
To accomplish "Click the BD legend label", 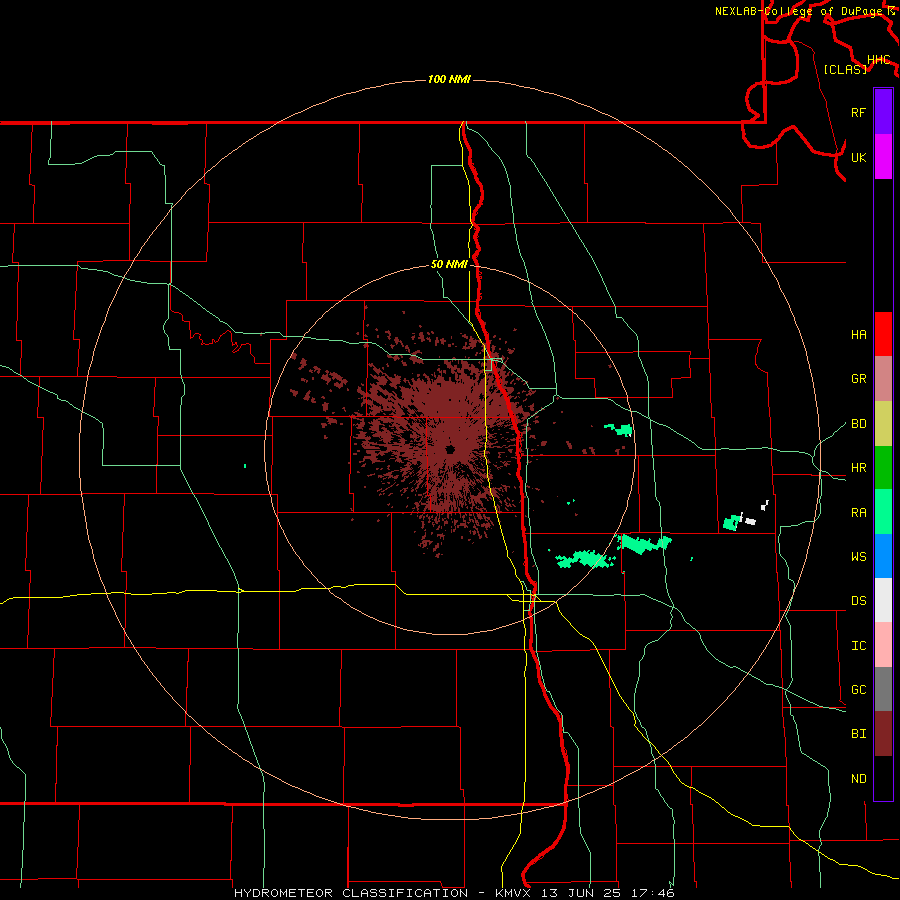I will pos(858,424).
